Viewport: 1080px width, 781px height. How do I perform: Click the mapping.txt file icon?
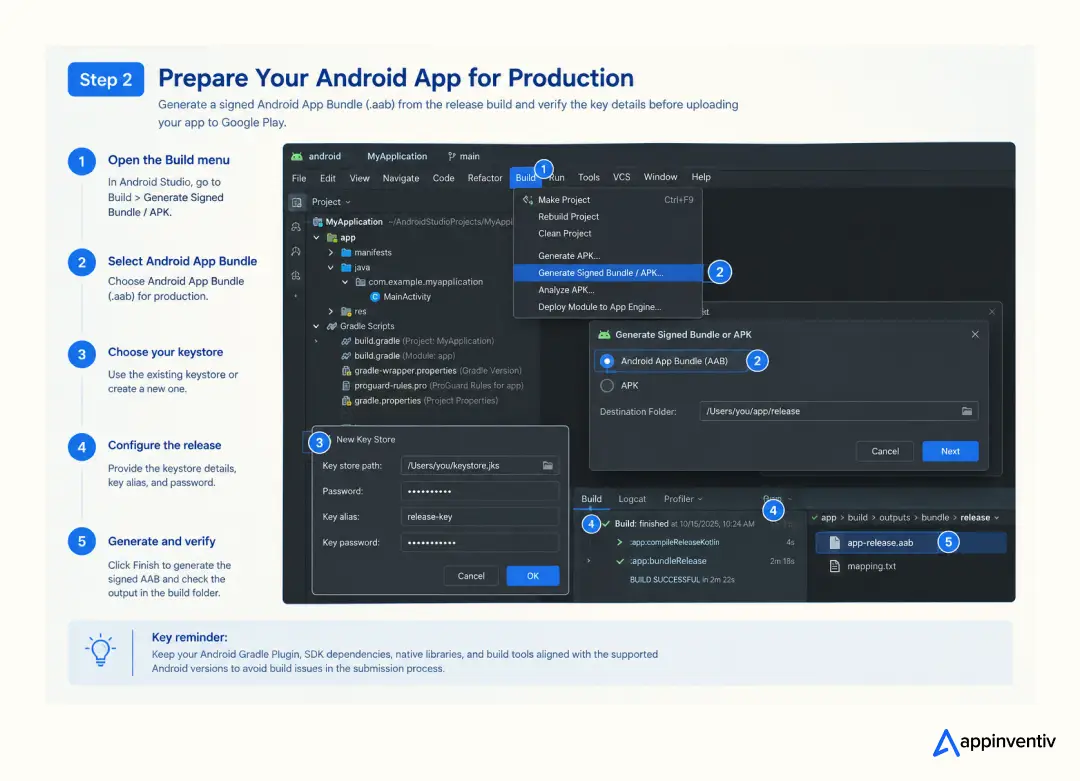coord(834,566)
